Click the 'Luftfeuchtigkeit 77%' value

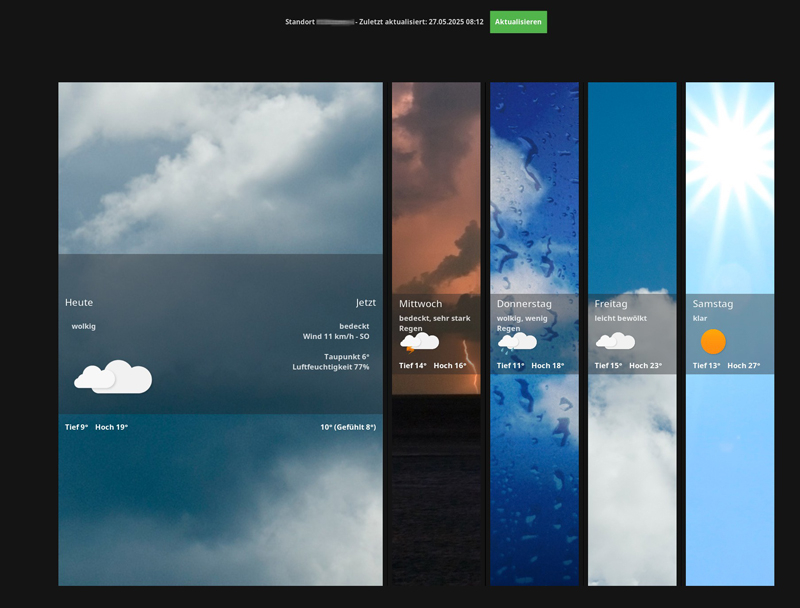click(331, 367)
